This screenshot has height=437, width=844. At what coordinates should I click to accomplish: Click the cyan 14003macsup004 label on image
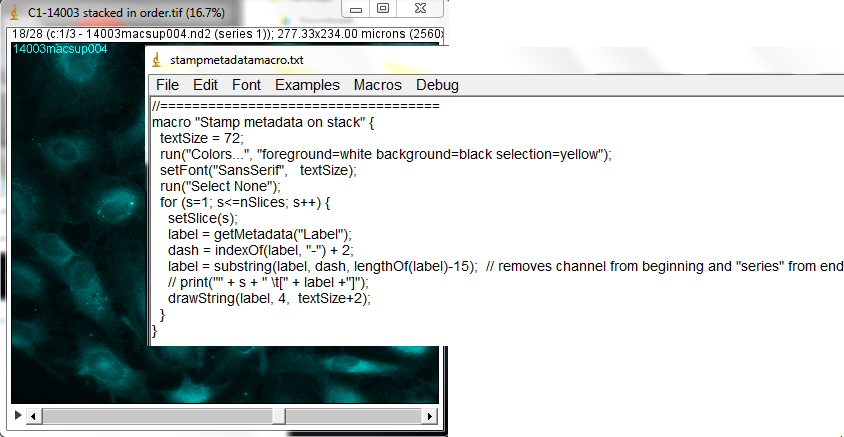click(x=59, y=48)
